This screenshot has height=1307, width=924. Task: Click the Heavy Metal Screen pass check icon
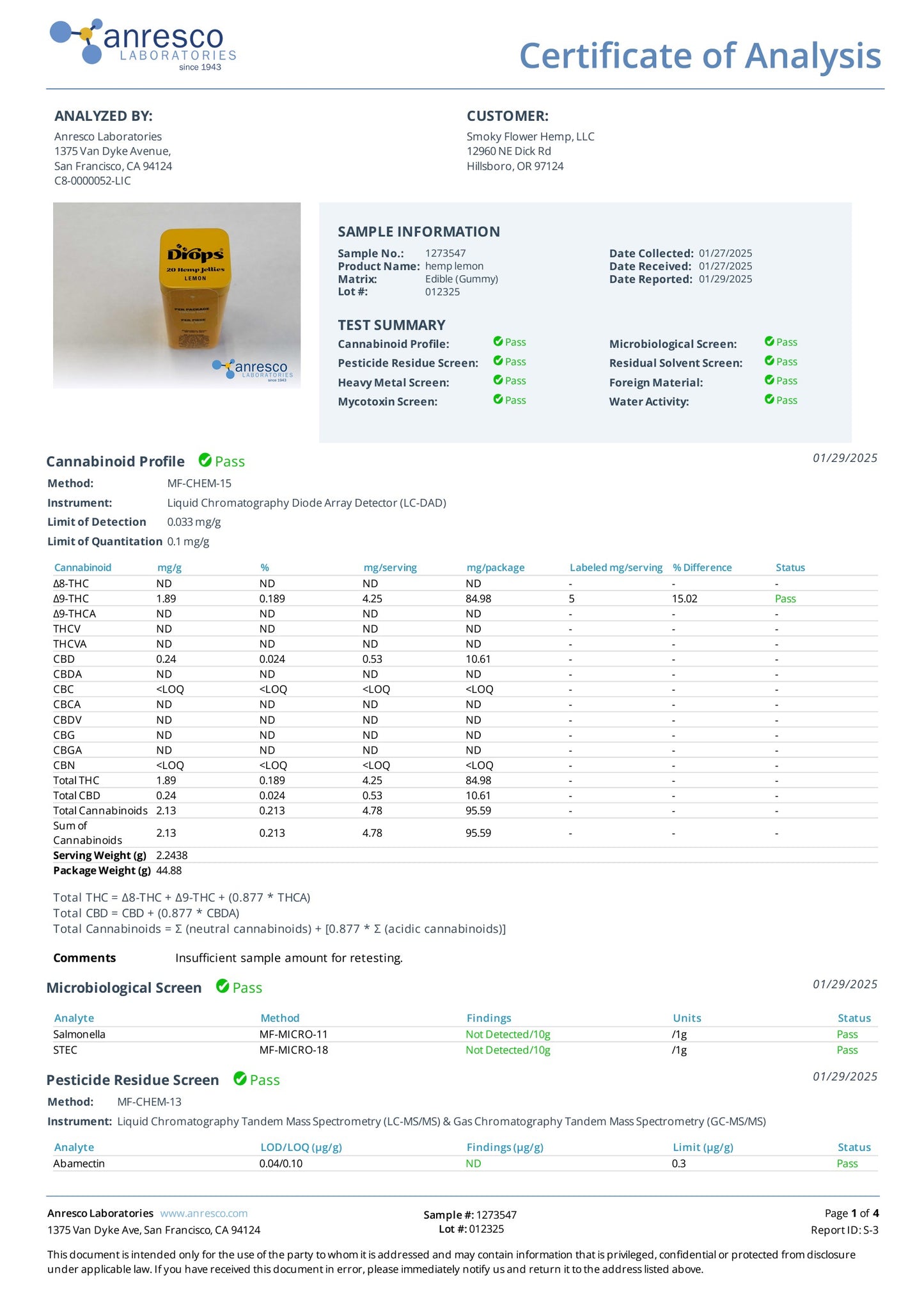pyautogui.click(x=498, y=380)
